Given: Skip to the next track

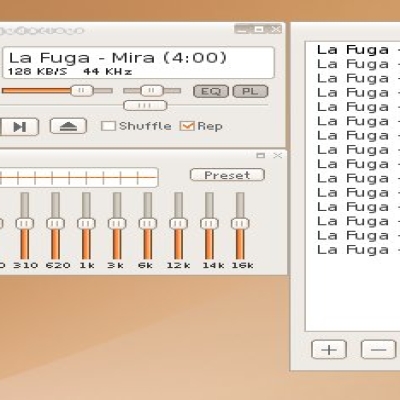Looking at the screenshot, I should point(20,127).
